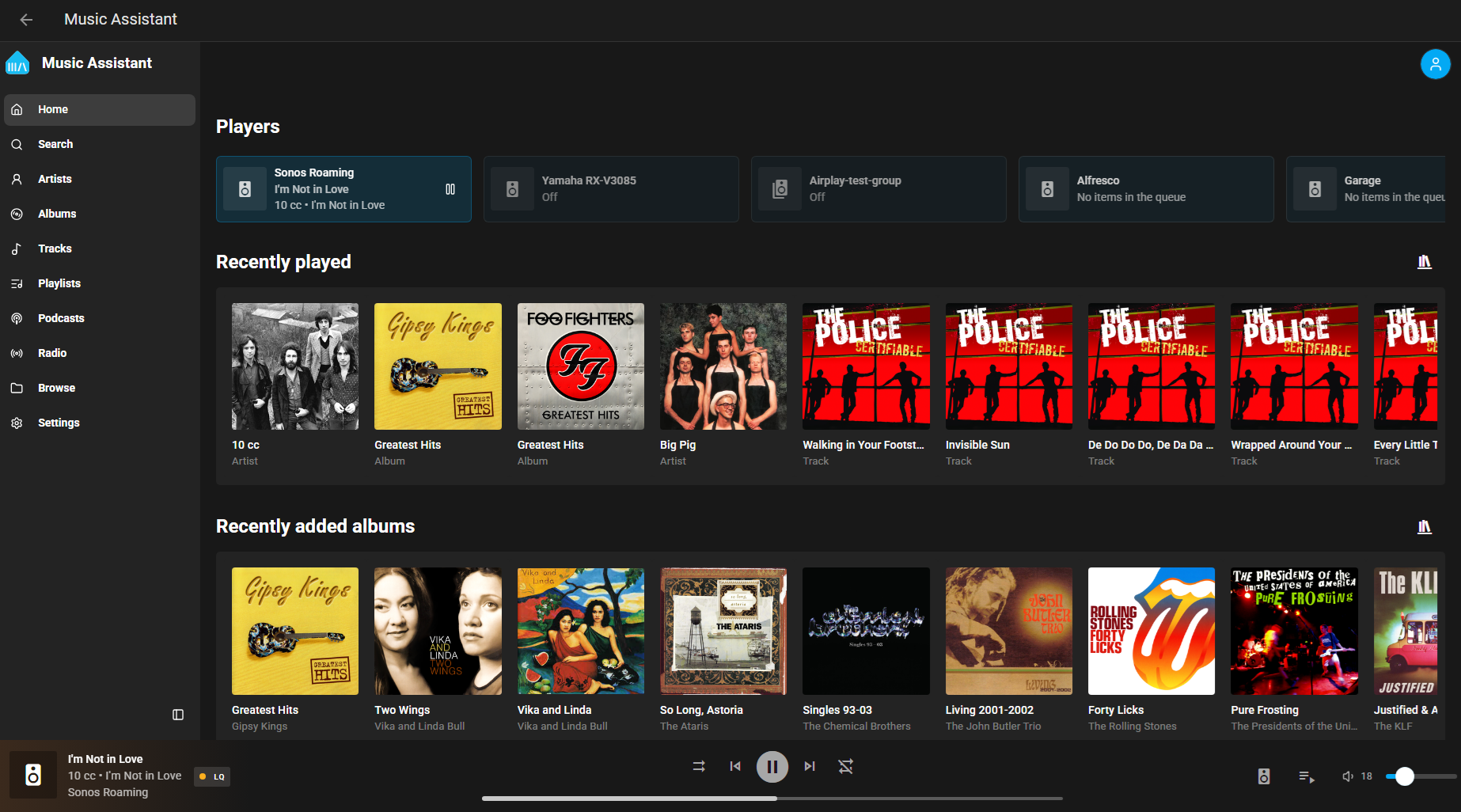Click the Radio sidebar icon
The width and height of the screenshot is (1461, 812).
[17, 353]
